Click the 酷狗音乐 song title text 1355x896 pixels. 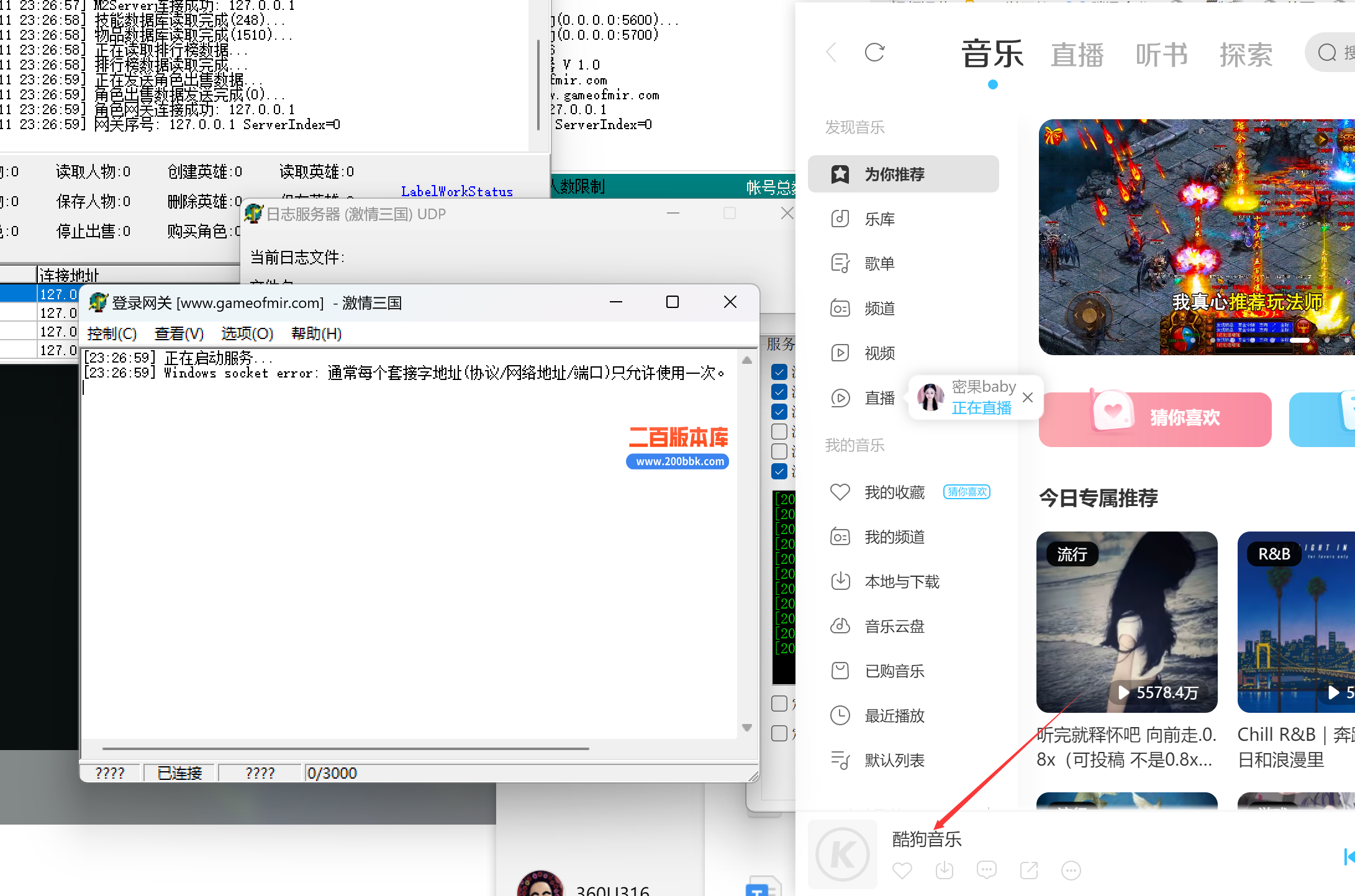tap(927, 839)
